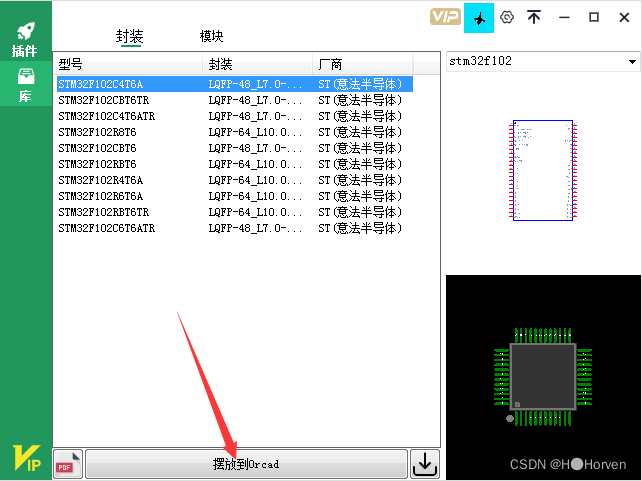Sort by 厂商 column header
The width and height of the screenshot is (642, 481).
tap(363, 64)
